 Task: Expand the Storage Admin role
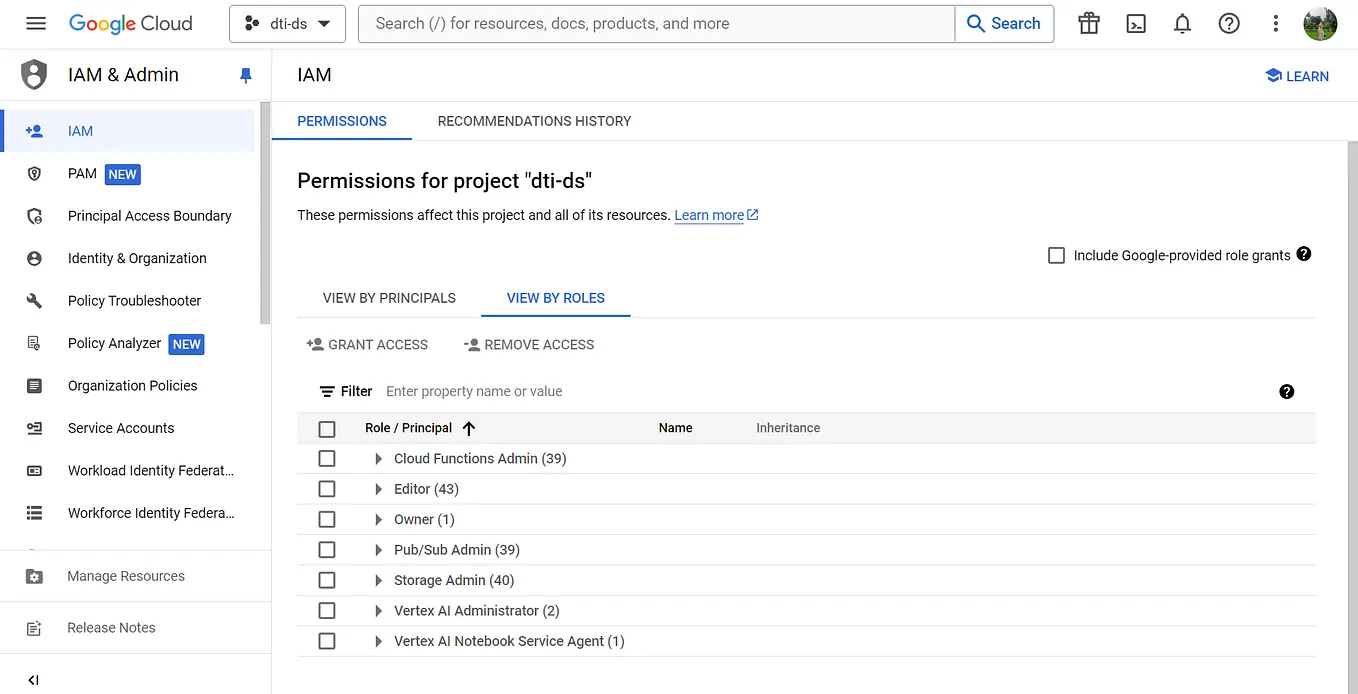[x=378, y=580]
